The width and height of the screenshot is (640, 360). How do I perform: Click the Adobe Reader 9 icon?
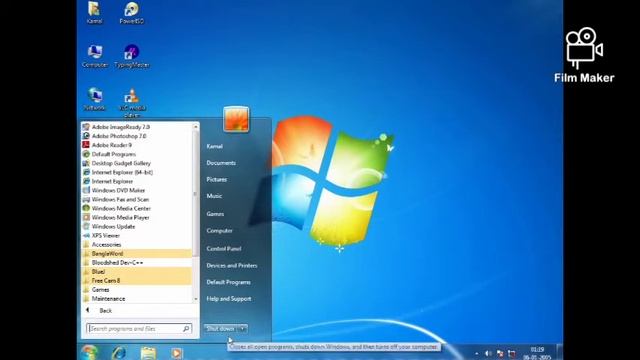tap(86, 145)
